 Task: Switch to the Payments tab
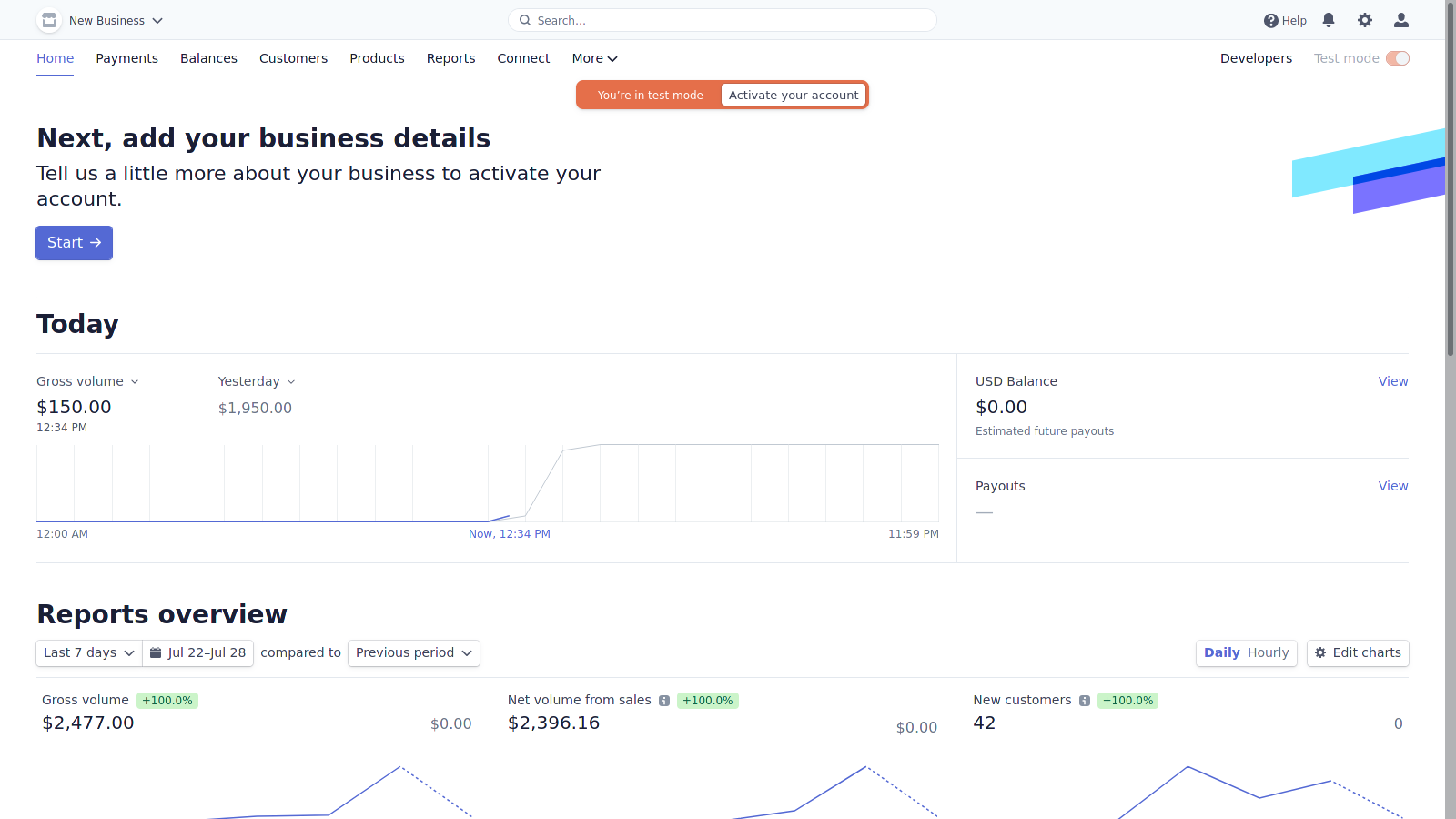[x=126, y=57]
